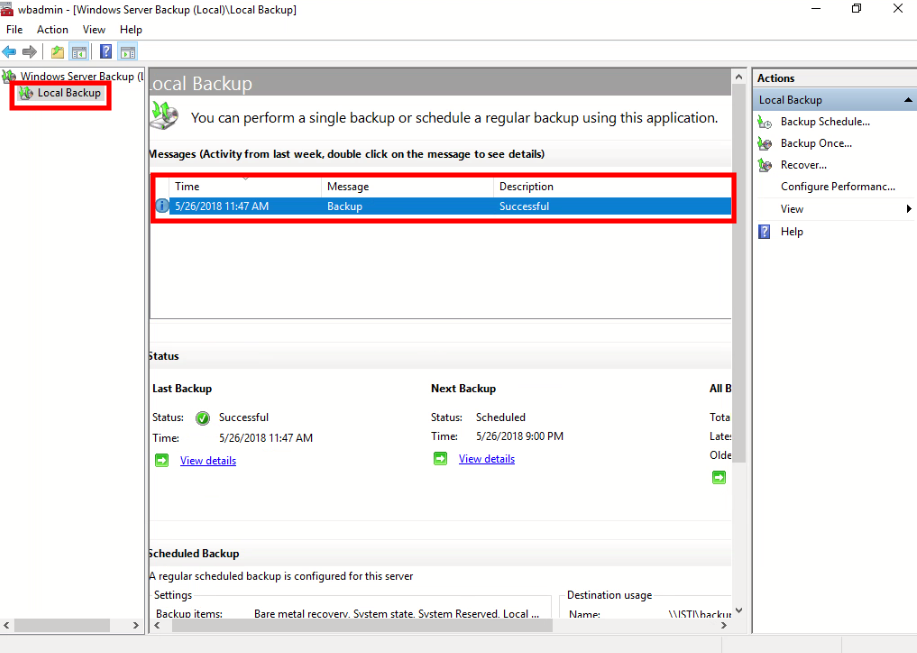This screenshot has width=917, height=653.
Task: Click the tree pane horizontal scrollbar thumb
Action: [62, 626]
